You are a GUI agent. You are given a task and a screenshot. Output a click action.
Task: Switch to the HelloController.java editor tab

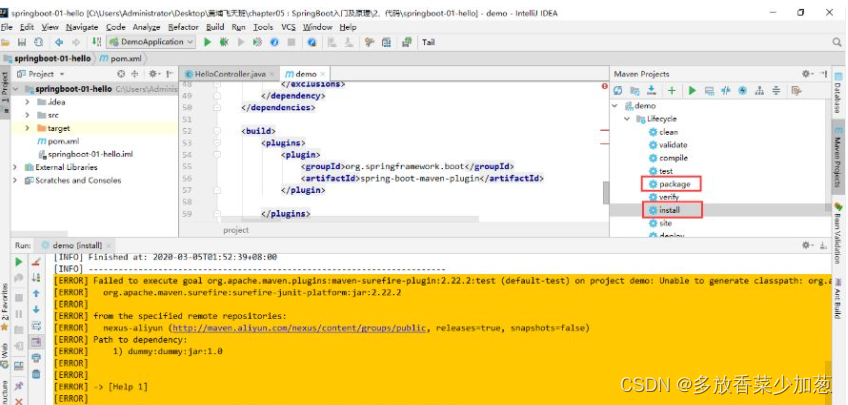[x=230, y=74]
